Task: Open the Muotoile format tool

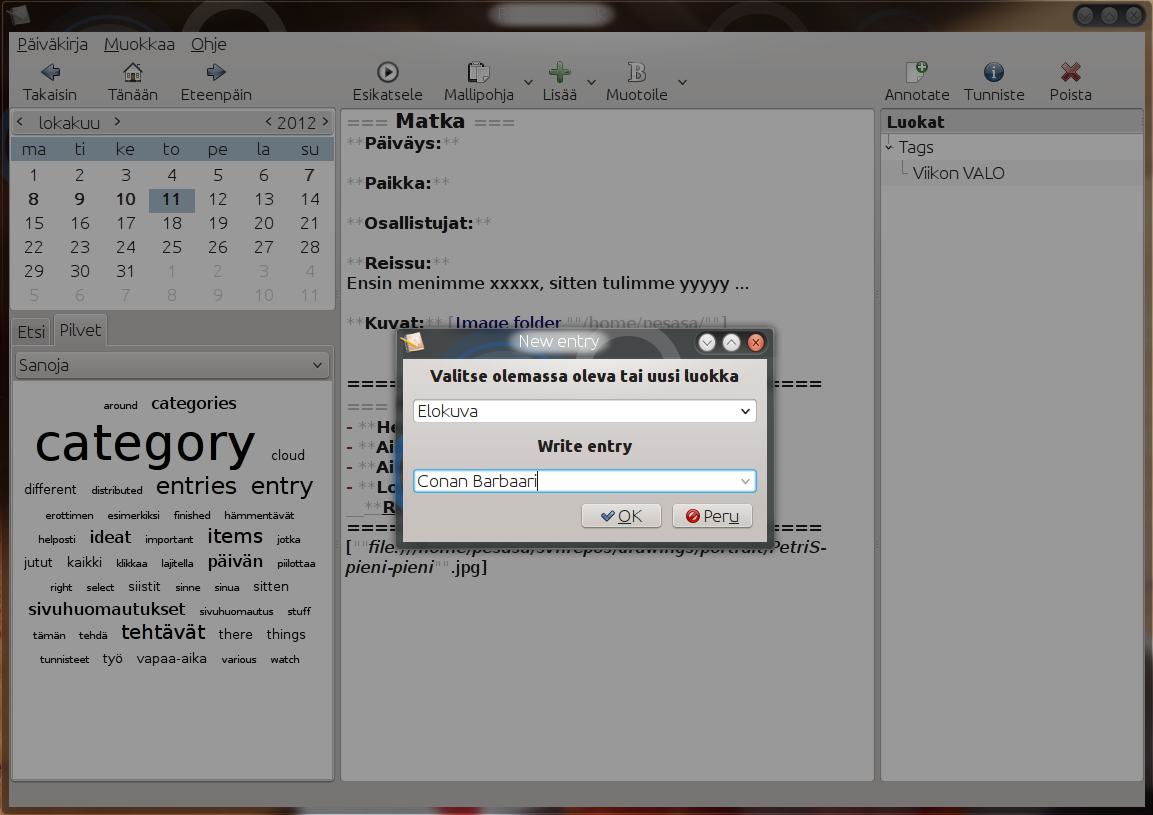Action: point(637,72)
